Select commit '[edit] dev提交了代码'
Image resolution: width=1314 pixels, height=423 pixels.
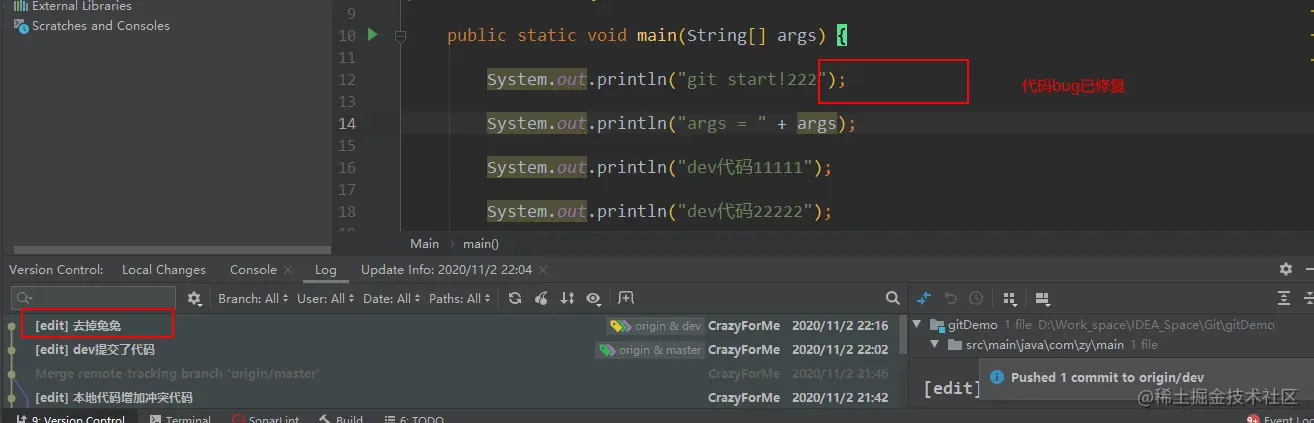[95, 350]
